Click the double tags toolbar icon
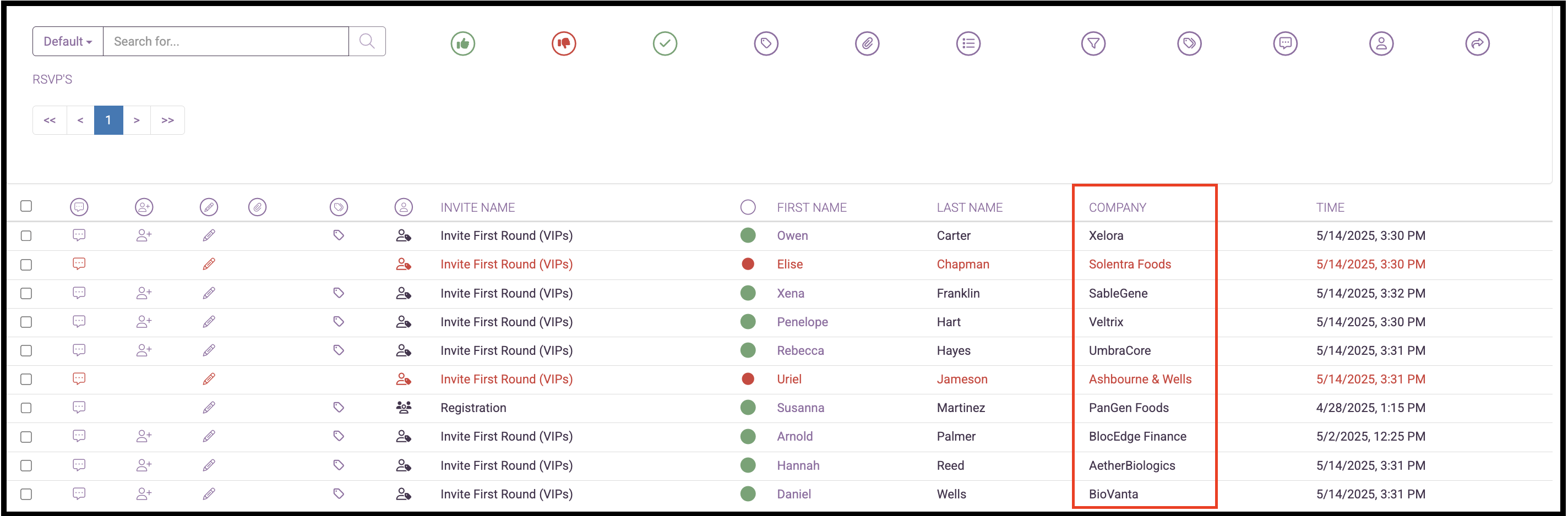The width and height of the screenshot is (1568, 516). [x=1189, y=43]
